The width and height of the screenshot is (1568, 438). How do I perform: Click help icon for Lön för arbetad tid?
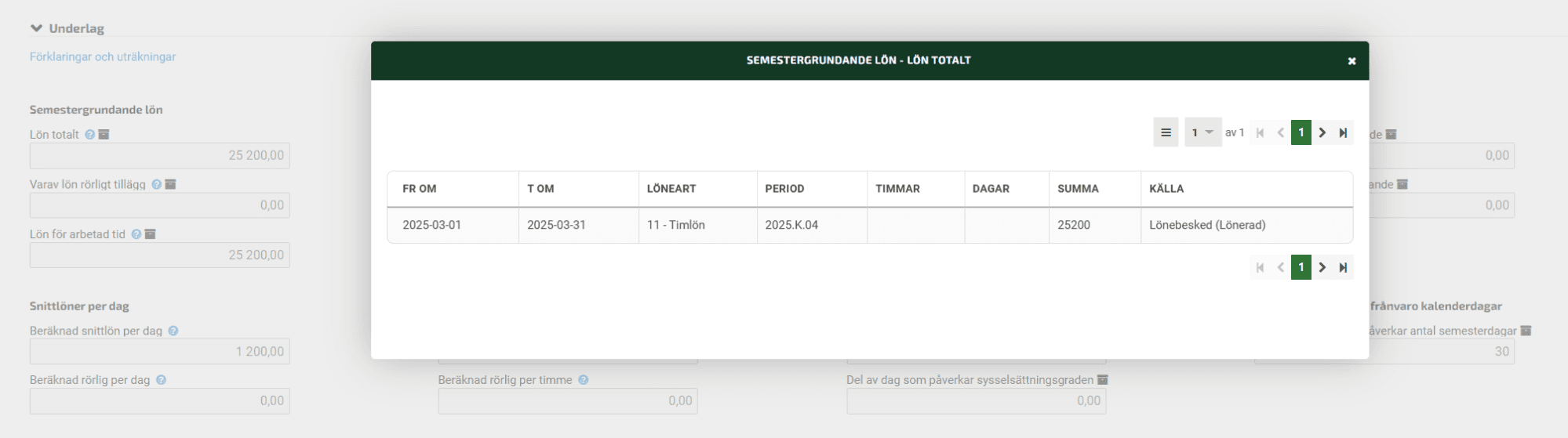(136, 234)
